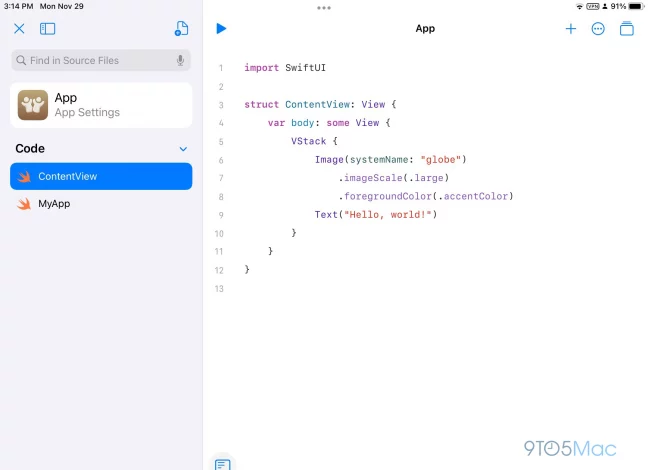Open App Settings card
The width and height of the screenshot is (648, 470).
point(101,105)
